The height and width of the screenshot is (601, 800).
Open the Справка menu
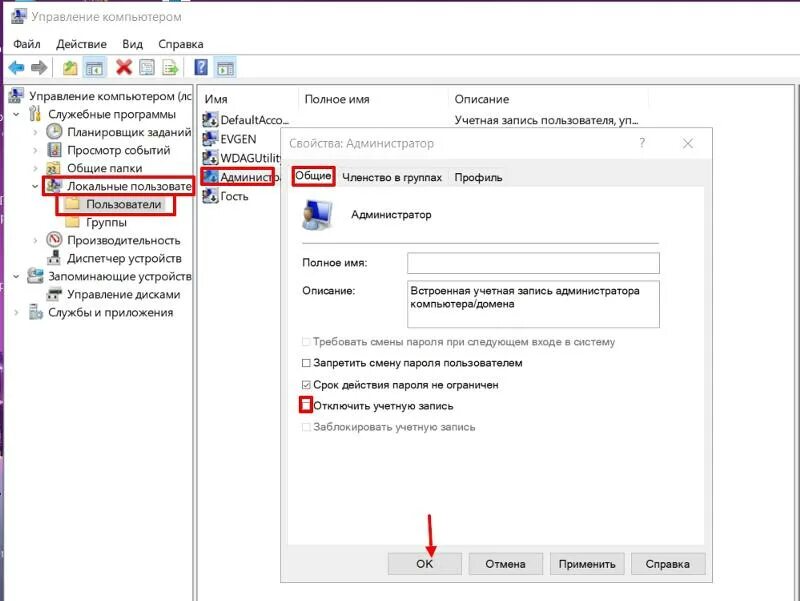[x=181, y=44]
